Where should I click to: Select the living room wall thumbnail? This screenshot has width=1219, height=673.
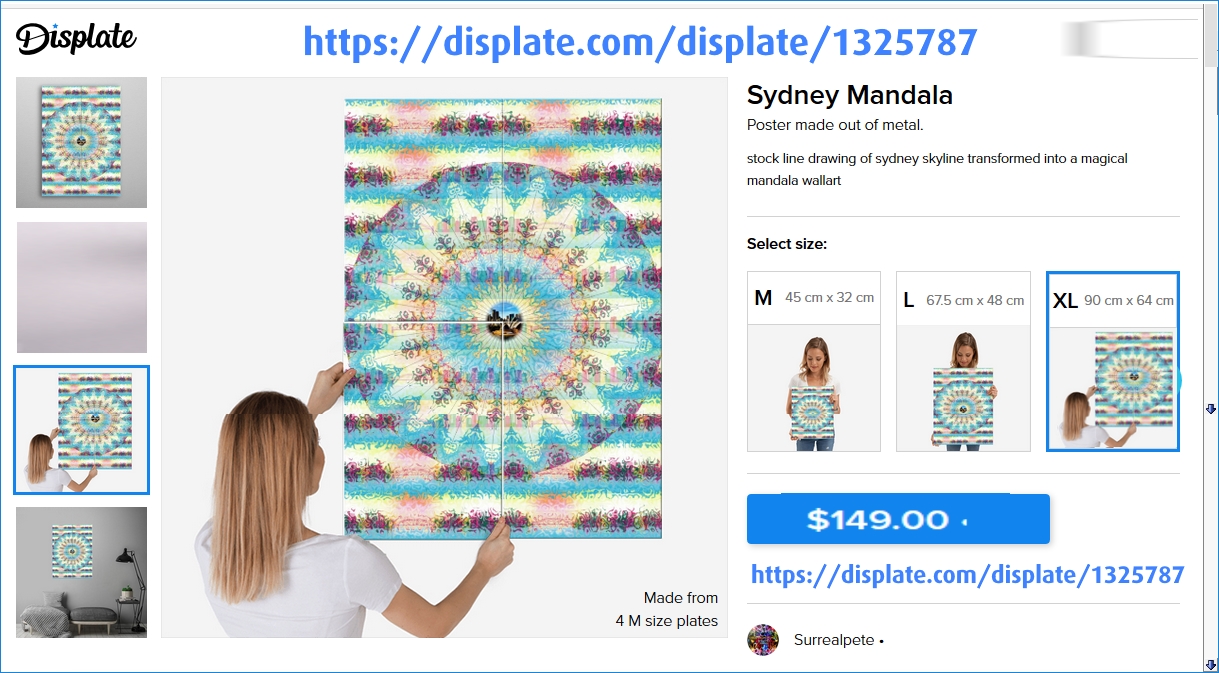[81, 572]
